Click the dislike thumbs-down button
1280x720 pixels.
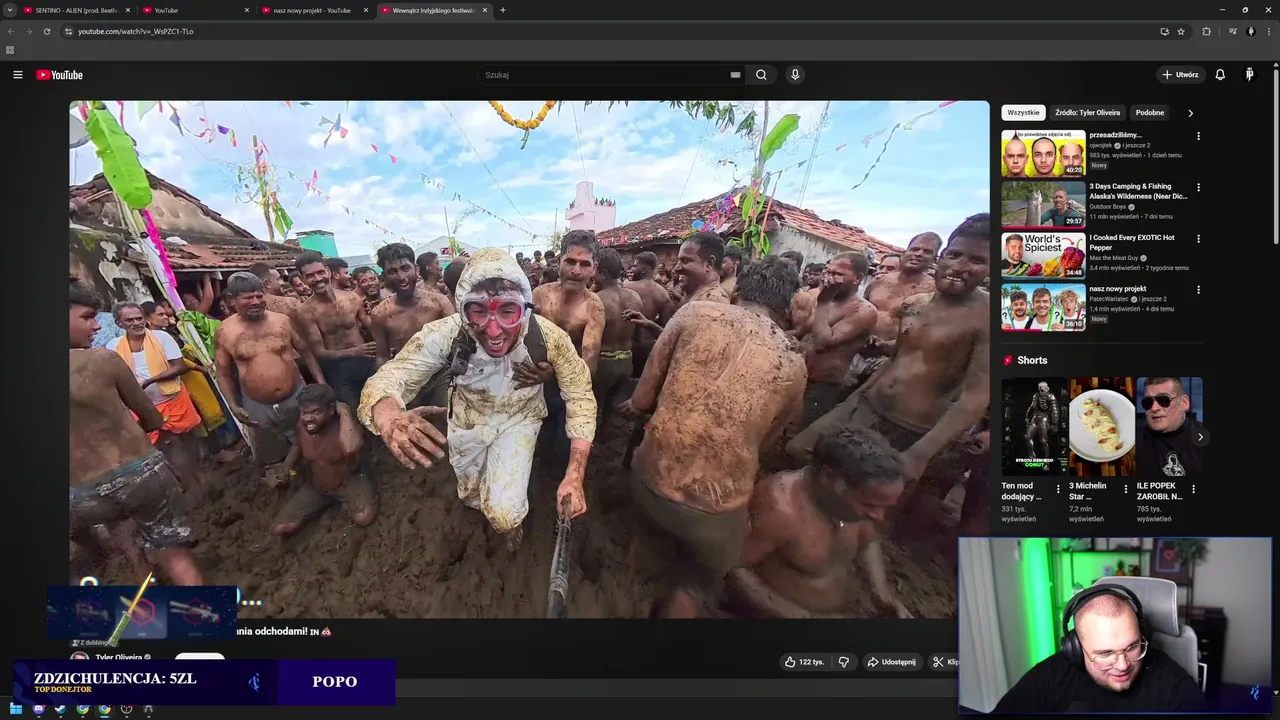click(844, 662)
